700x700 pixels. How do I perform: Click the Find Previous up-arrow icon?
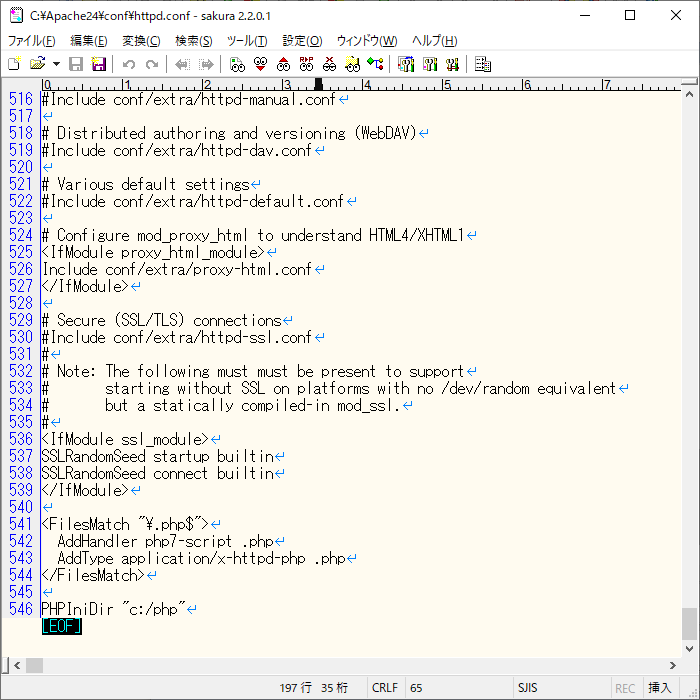point(283,64)
